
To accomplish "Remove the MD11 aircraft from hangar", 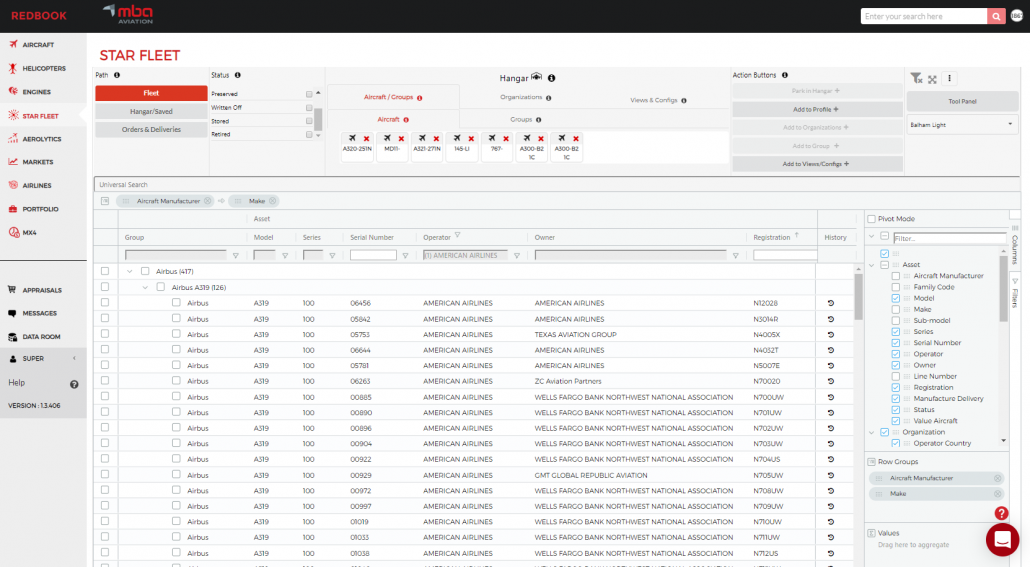I will [x=401, y=139].
